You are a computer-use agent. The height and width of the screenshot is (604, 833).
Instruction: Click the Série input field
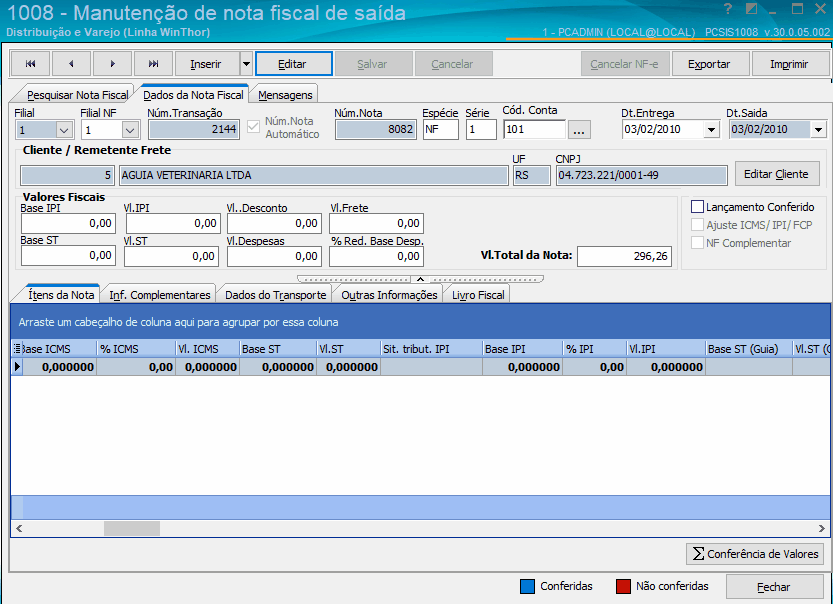click(x=481, y=130)
